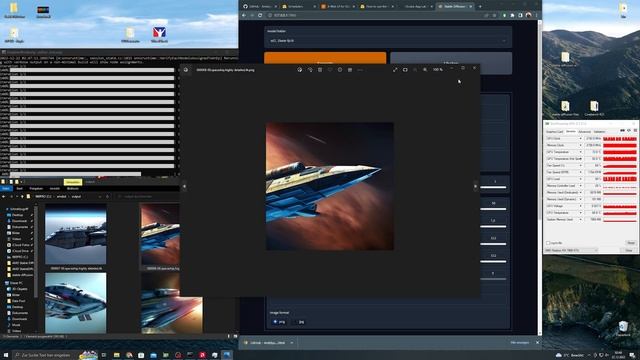Open Papierkorb on the desktop
This screenshot has width=640, height=360.
click(623, 328)
